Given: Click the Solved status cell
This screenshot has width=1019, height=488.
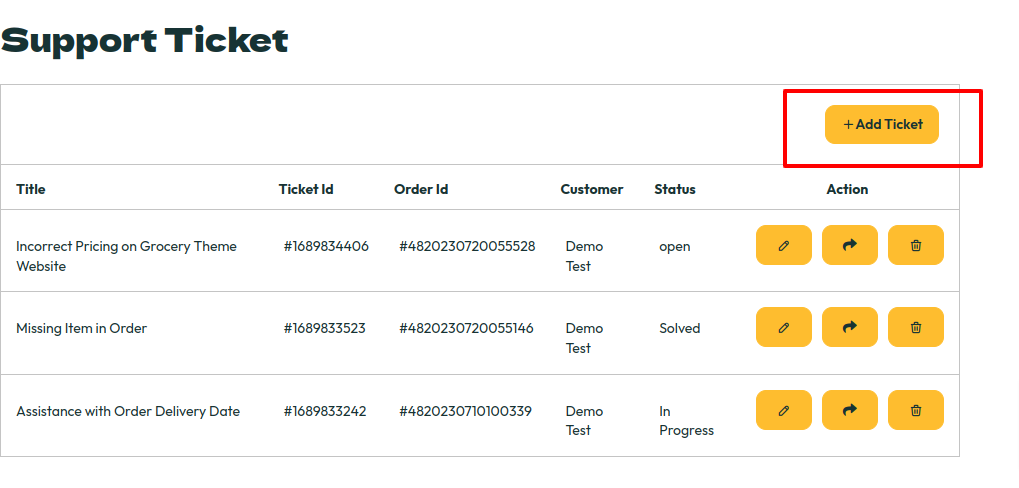Looking at the screenshot, I should pyautogui.click(x=680, y=328).
